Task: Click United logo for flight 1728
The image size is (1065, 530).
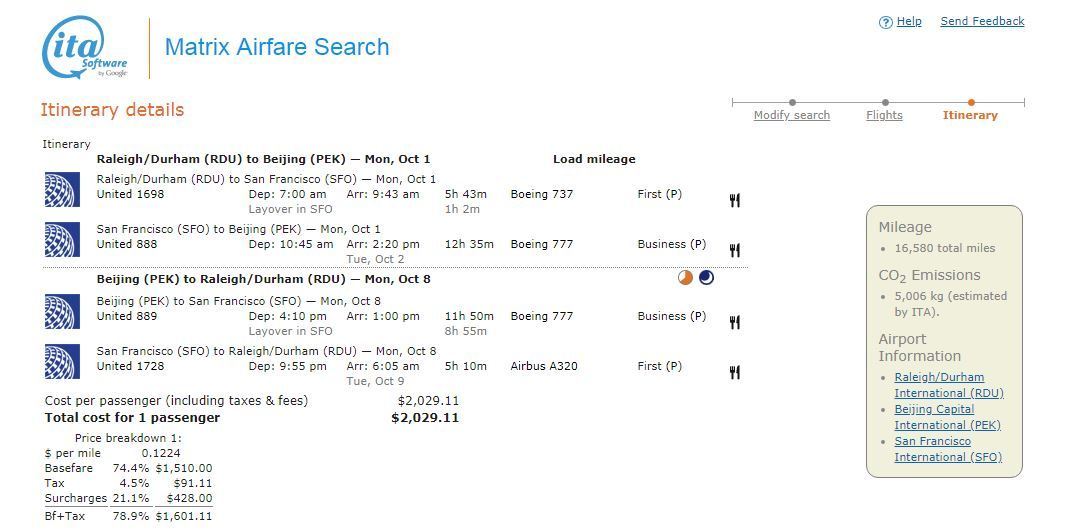Action: click(x=62, y=361)
